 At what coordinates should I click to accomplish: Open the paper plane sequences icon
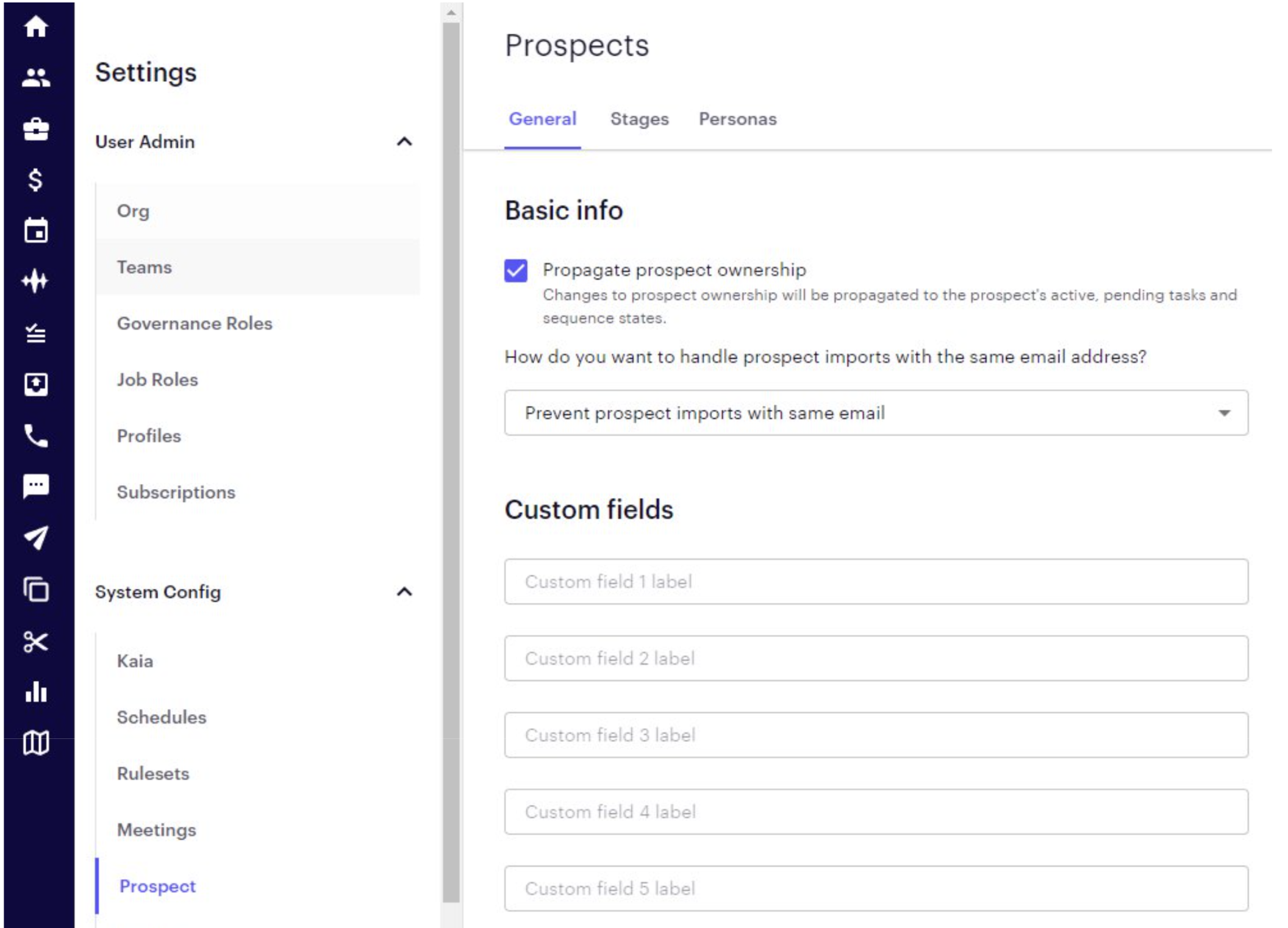[x=36, y=538]
